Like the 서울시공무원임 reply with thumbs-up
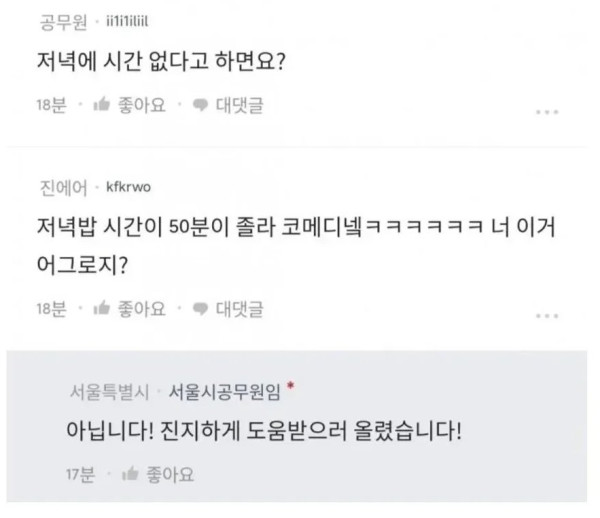Viewport: 600px width, 518px height. pyautogui.click(x=130, y=473)
